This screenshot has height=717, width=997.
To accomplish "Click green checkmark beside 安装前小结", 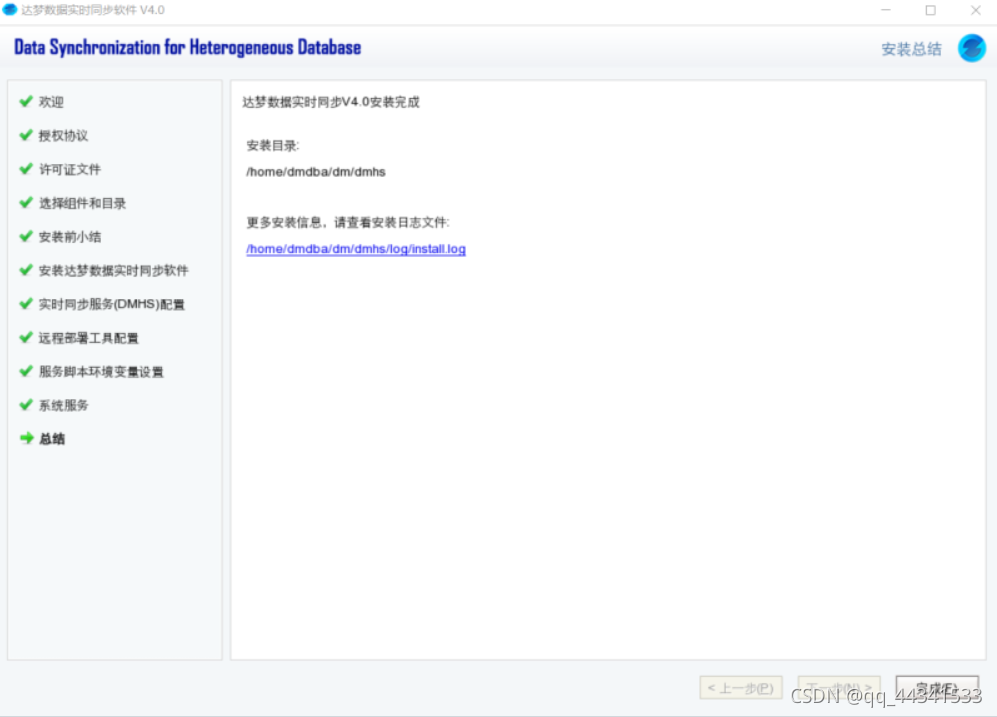I will [x=26, y=236].
